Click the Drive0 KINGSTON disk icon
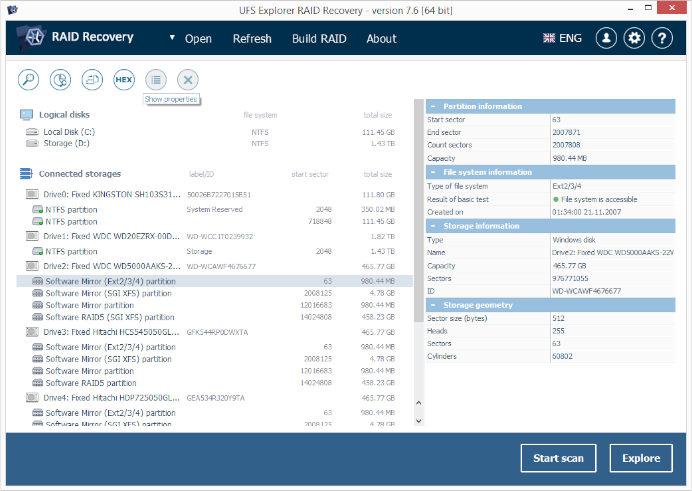The width and height of the screenshot is (692, 491). pos(32,194)
